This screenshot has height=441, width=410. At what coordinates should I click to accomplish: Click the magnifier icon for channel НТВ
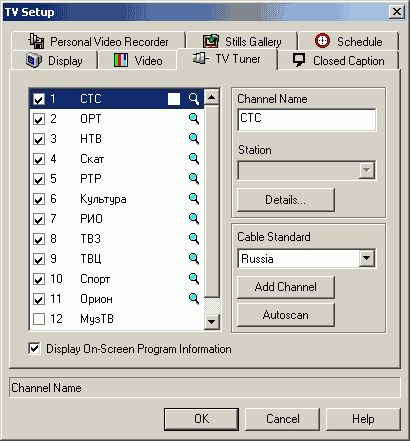[x=194, y=139]
